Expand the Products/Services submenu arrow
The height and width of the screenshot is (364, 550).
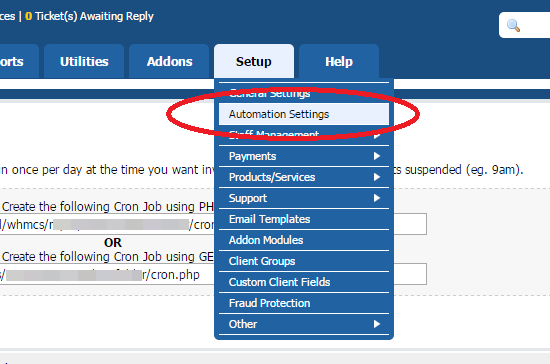click(377, 177)
